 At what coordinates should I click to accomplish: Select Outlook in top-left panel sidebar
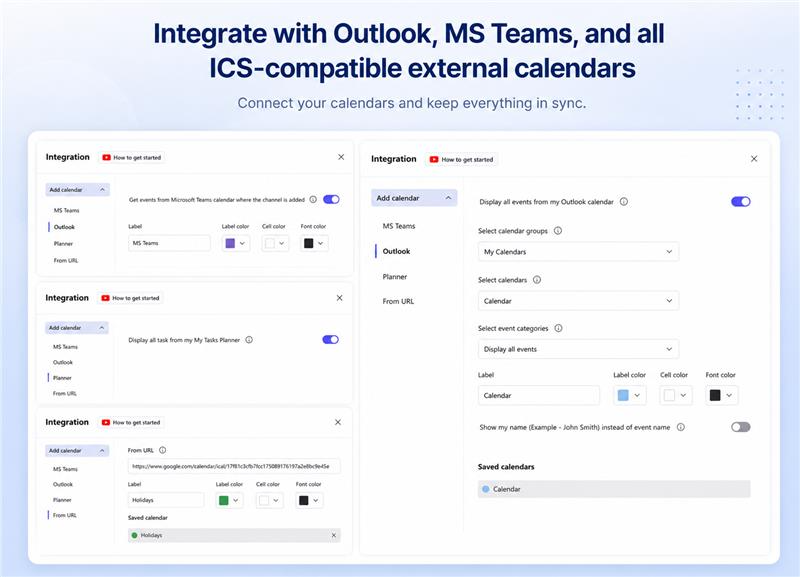pos(64,227)
